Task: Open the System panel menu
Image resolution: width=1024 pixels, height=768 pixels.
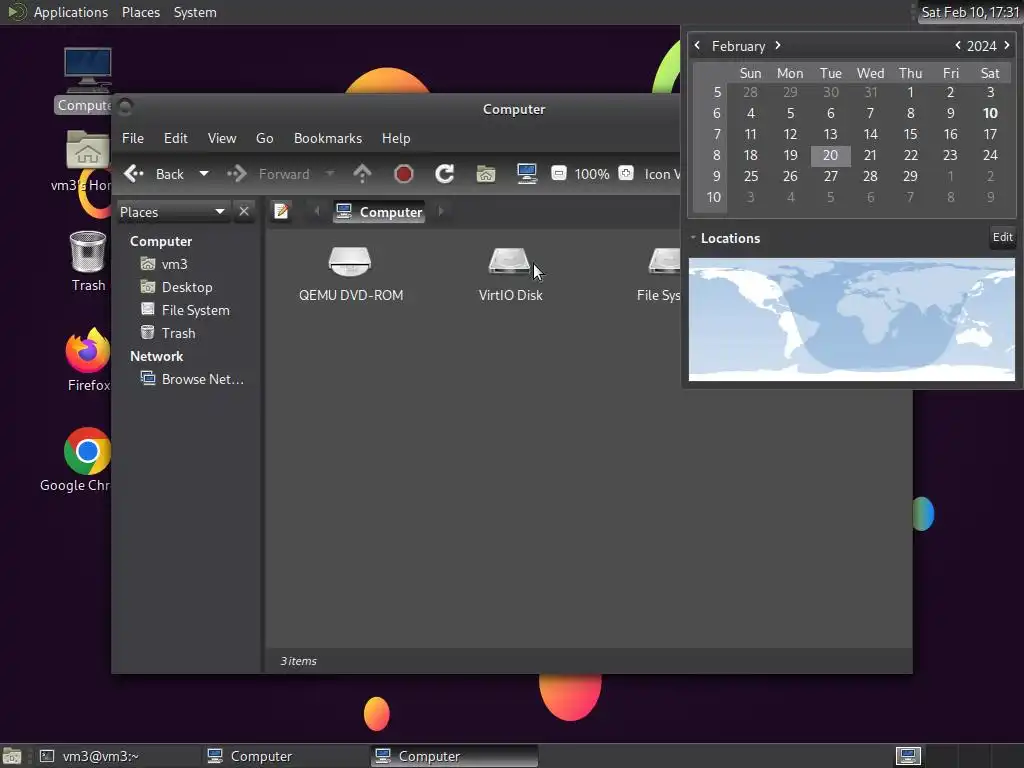Action: pos(195,12)
